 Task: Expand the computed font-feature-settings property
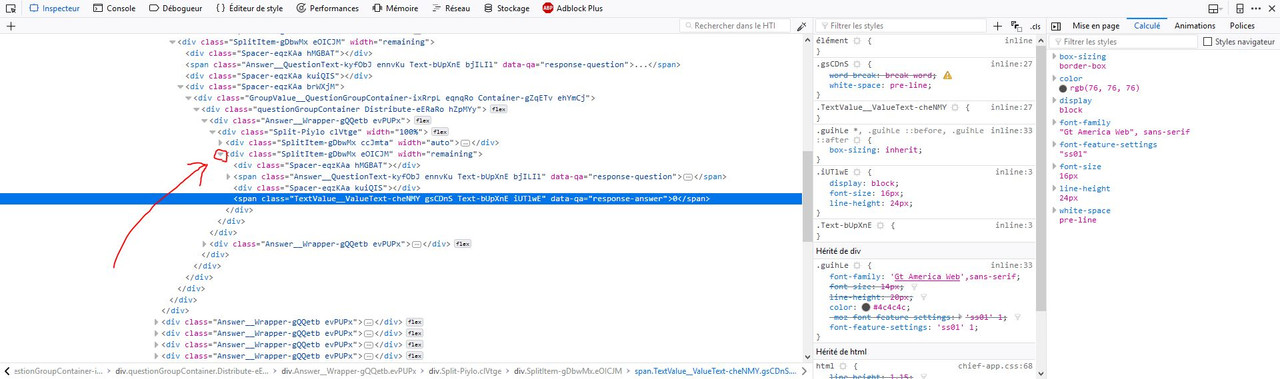click(x=1055, y=144)
